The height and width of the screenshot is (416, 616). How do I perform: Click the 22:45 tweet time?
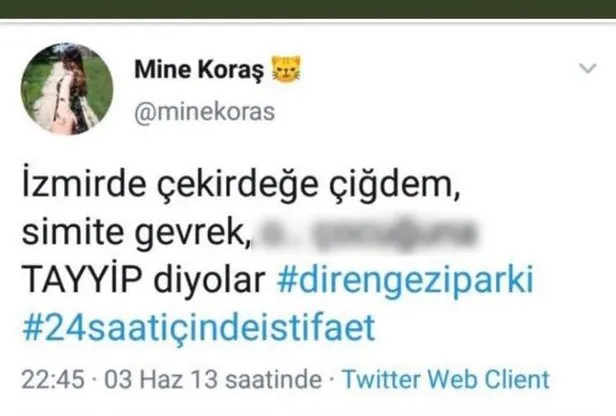point(53,380)
